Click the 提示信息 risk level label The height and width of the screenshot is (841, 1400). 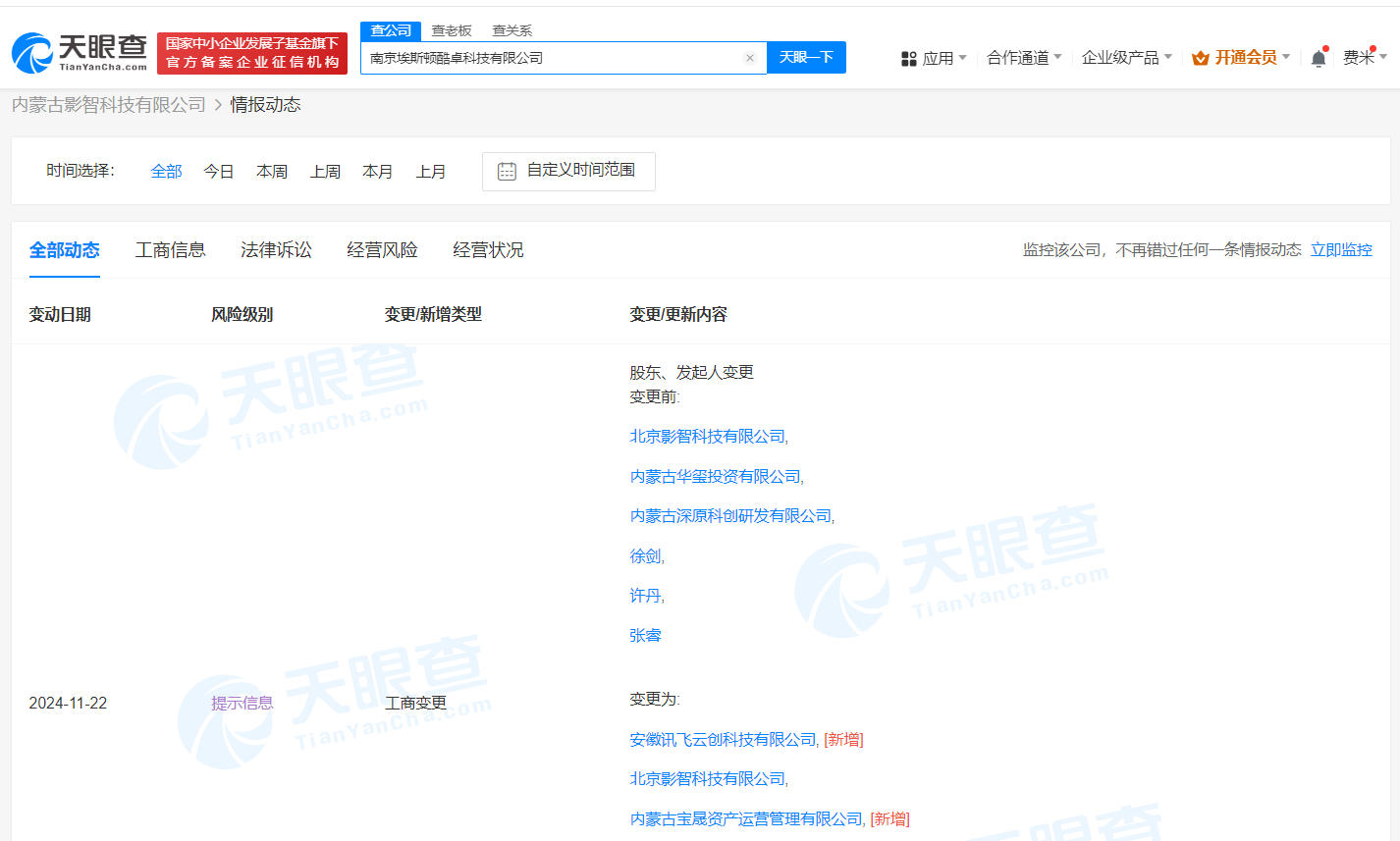click(242, 703)
